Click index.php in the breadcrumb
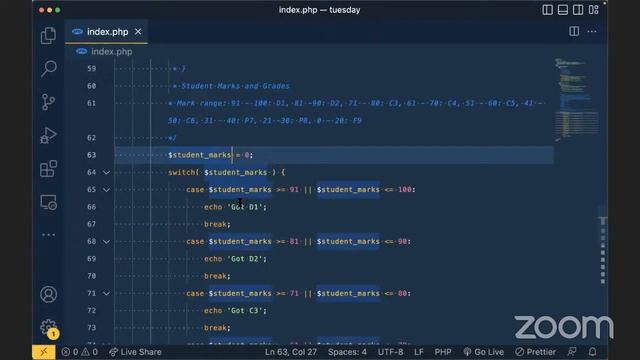 [x=111, y=51]
